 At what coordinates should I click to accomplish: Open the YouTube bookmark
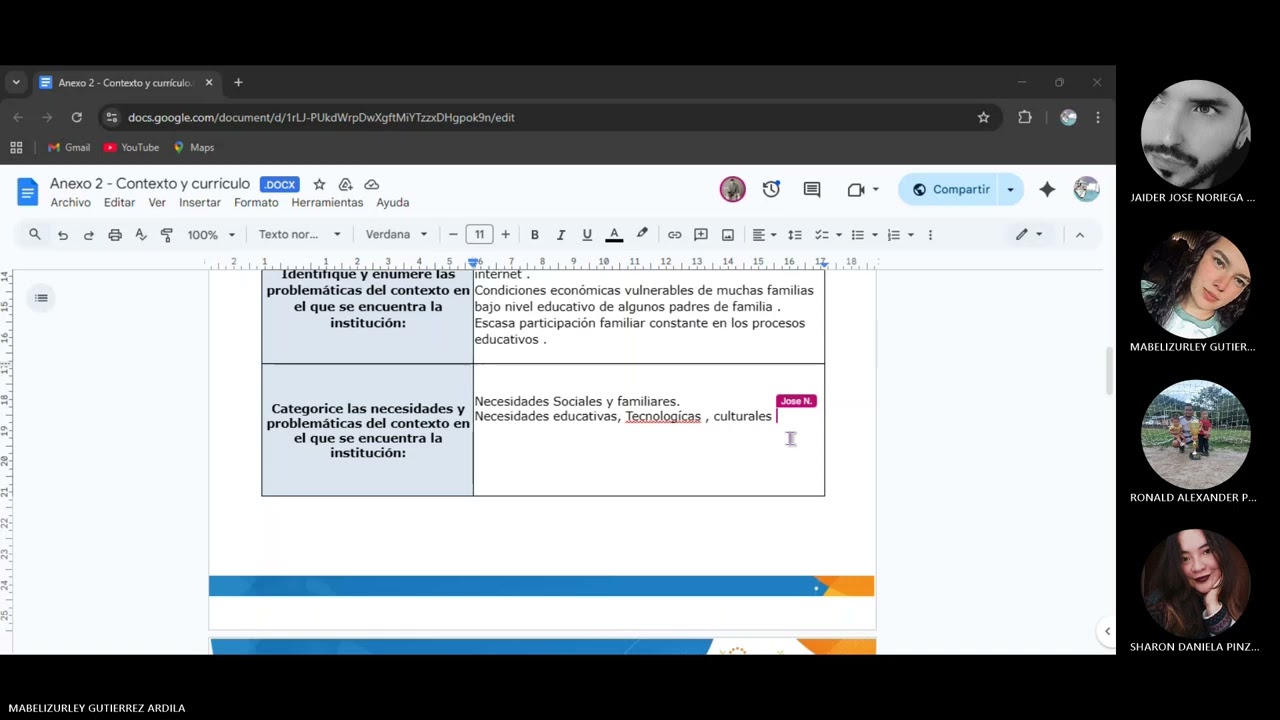click(x=131, y=147)
